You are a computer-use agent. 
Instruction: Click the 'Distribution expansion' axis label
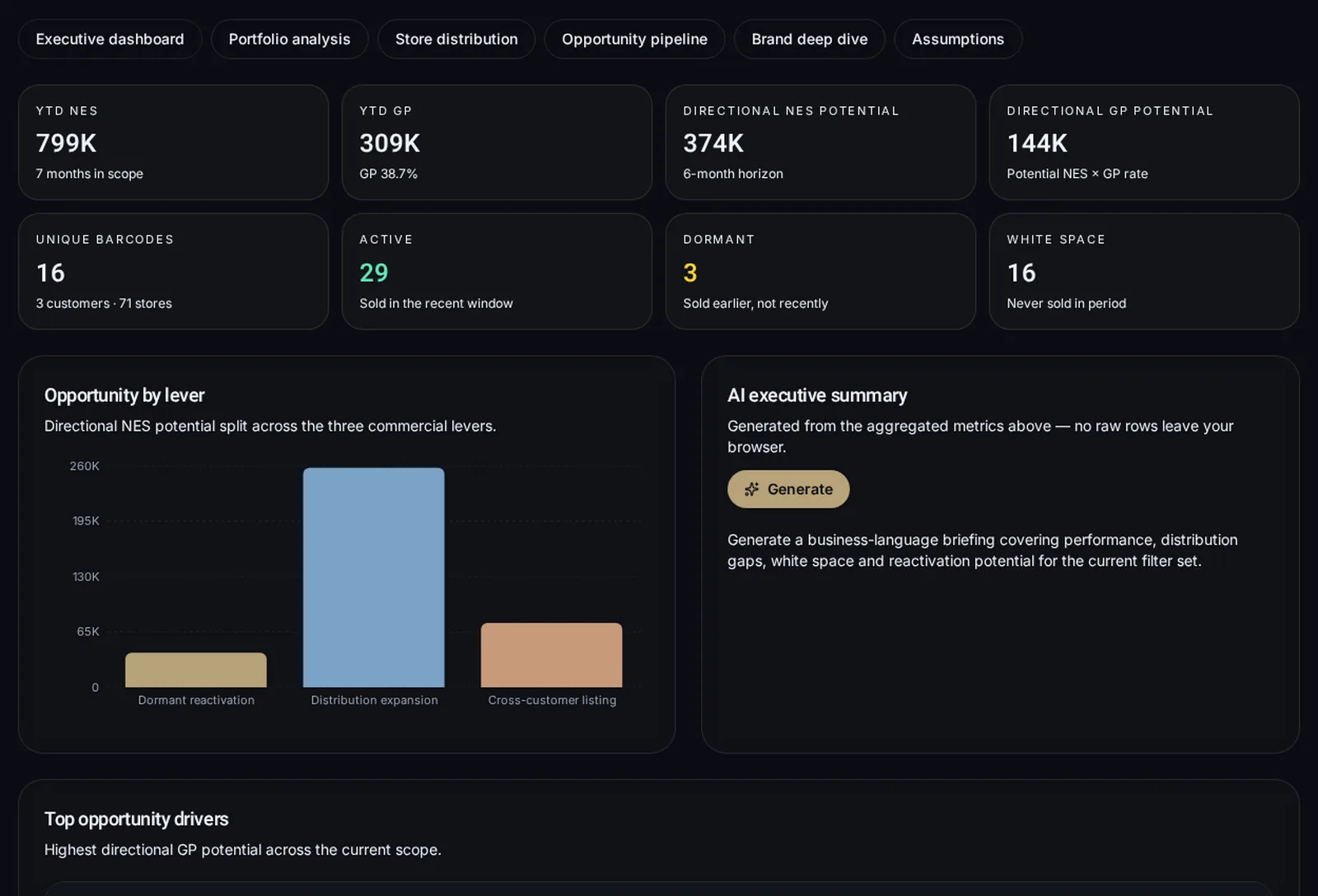pyautogui.click(x=374, y=700)
